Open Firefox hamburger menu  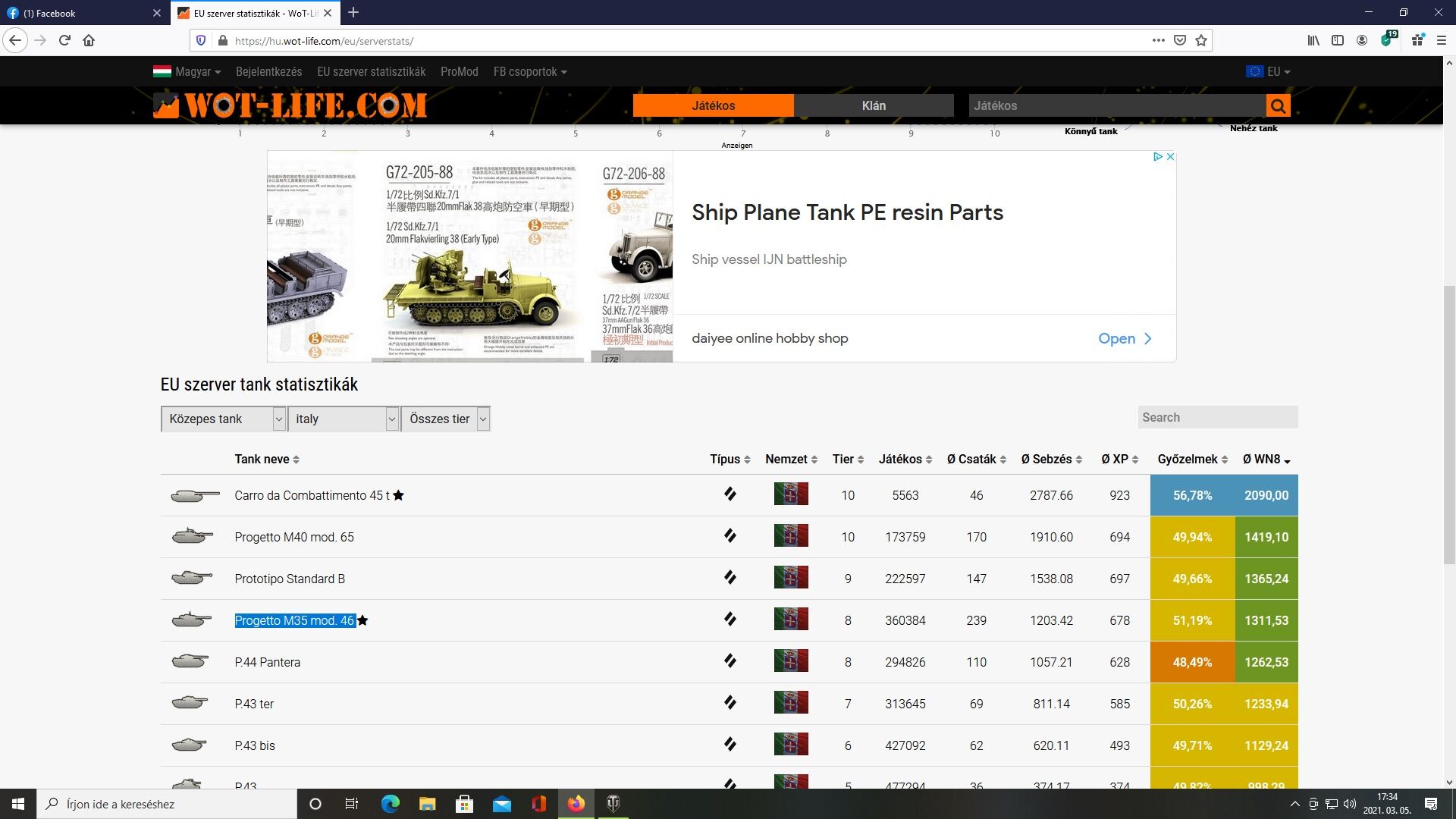point(1441,41)
